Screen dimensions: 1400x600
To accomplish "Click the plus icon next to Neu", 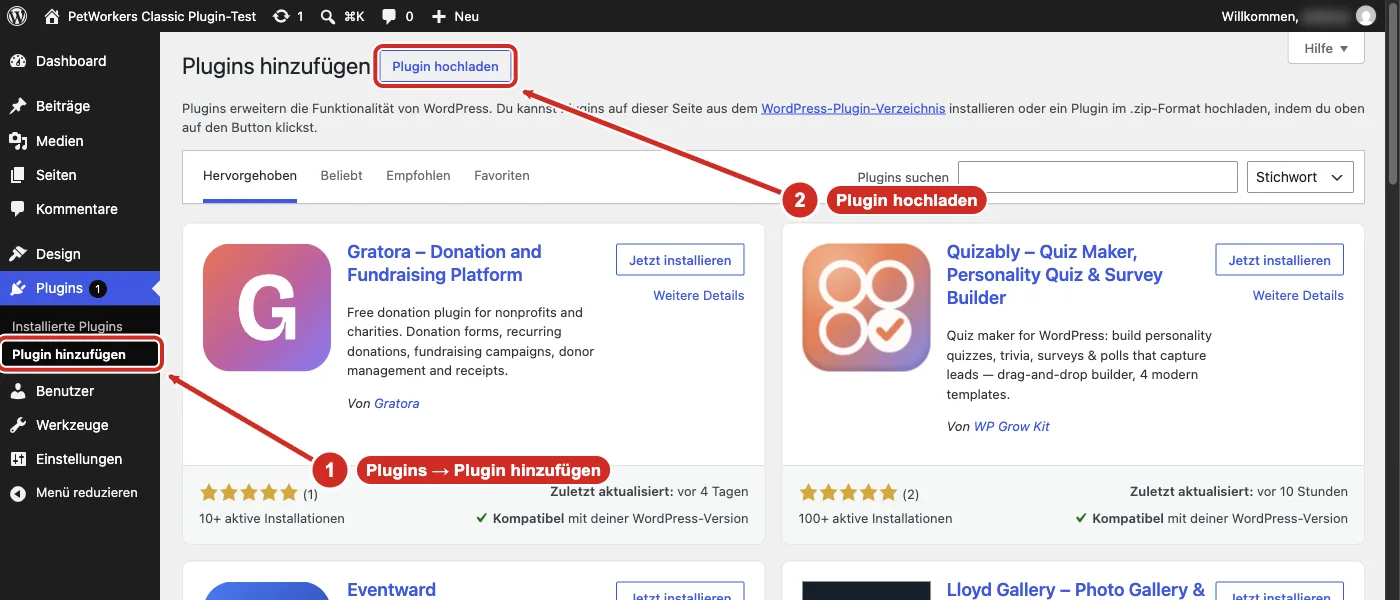I will pyautogui.click(x=438, y=17).
